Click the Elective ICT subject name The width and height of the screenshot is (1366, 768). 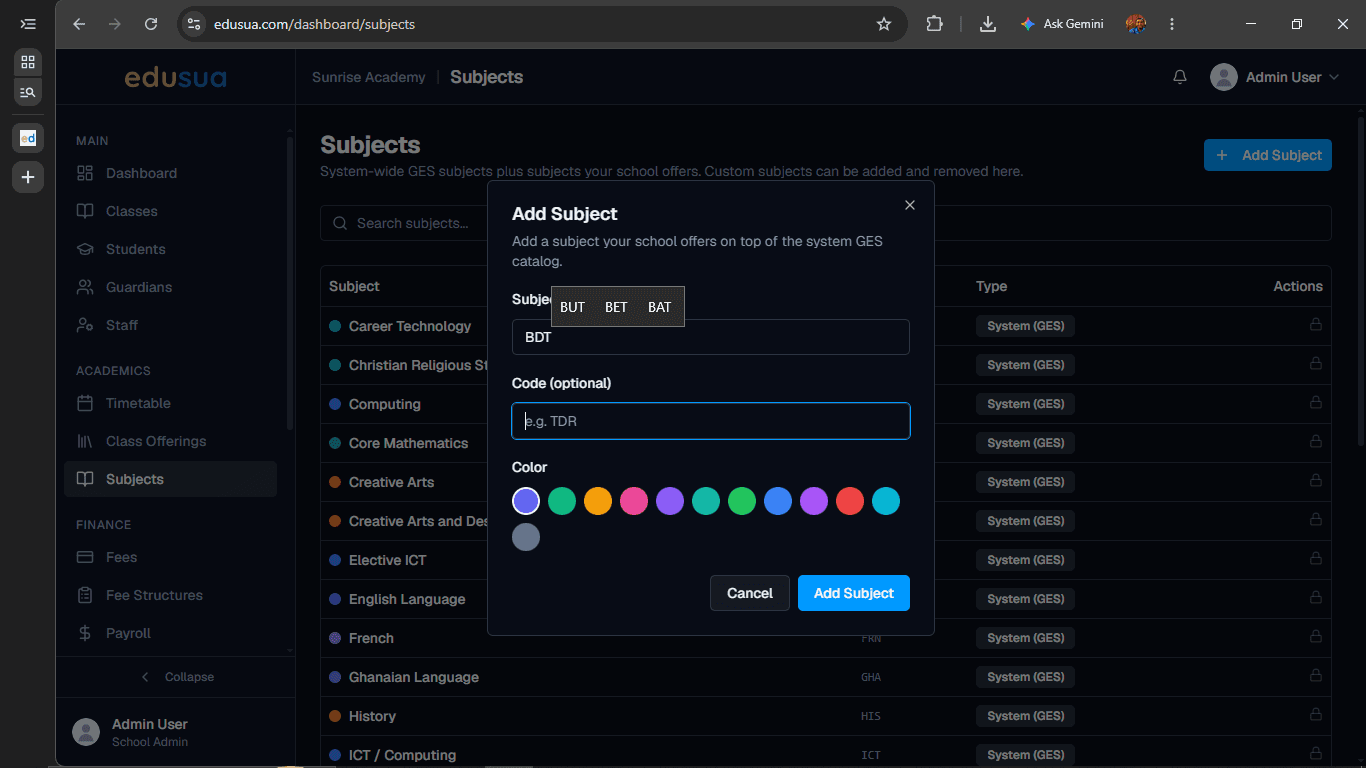[388, 560]
